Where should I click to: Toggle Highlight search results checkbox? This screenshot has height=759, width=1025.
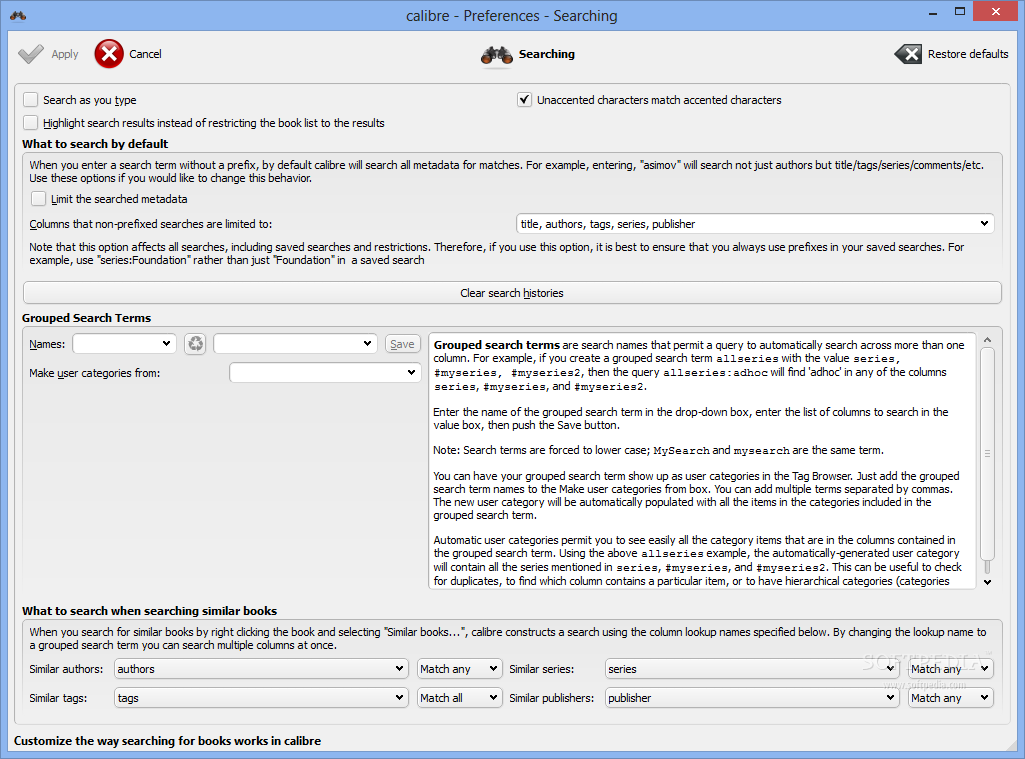pyautogui.click(x=31, y=123)
